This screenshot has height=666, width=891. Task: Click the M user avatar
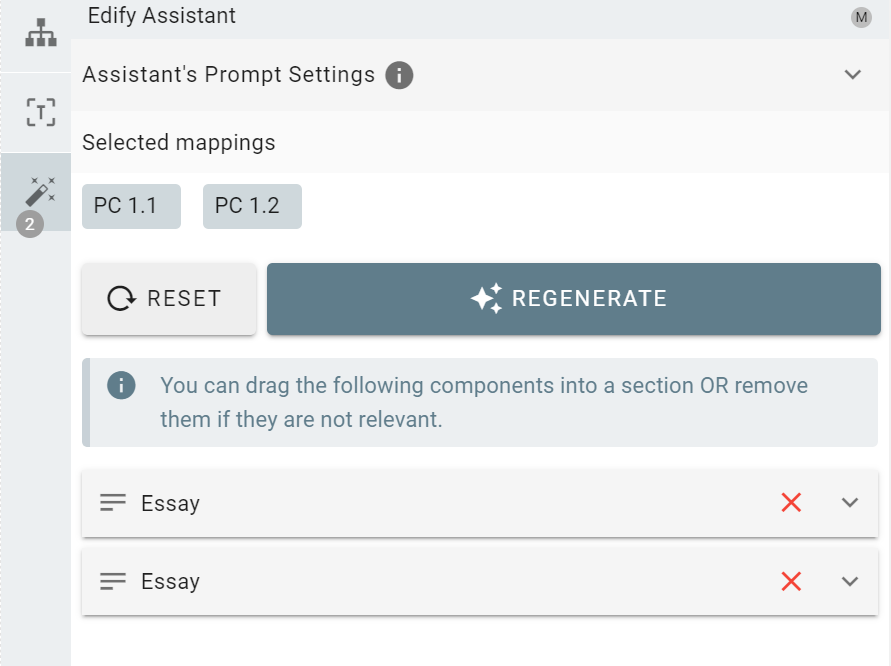tap(861, 17)
